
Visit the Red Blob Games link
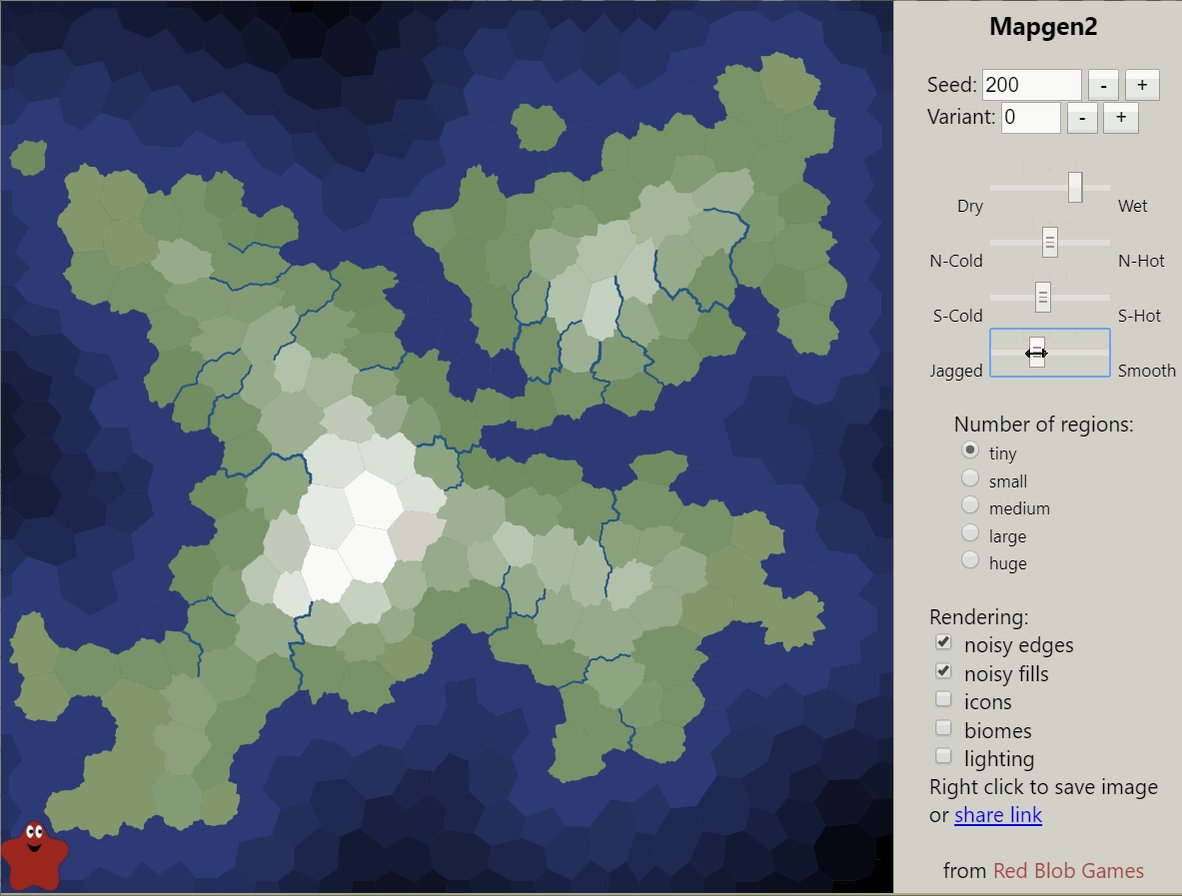coord(1068,871)
